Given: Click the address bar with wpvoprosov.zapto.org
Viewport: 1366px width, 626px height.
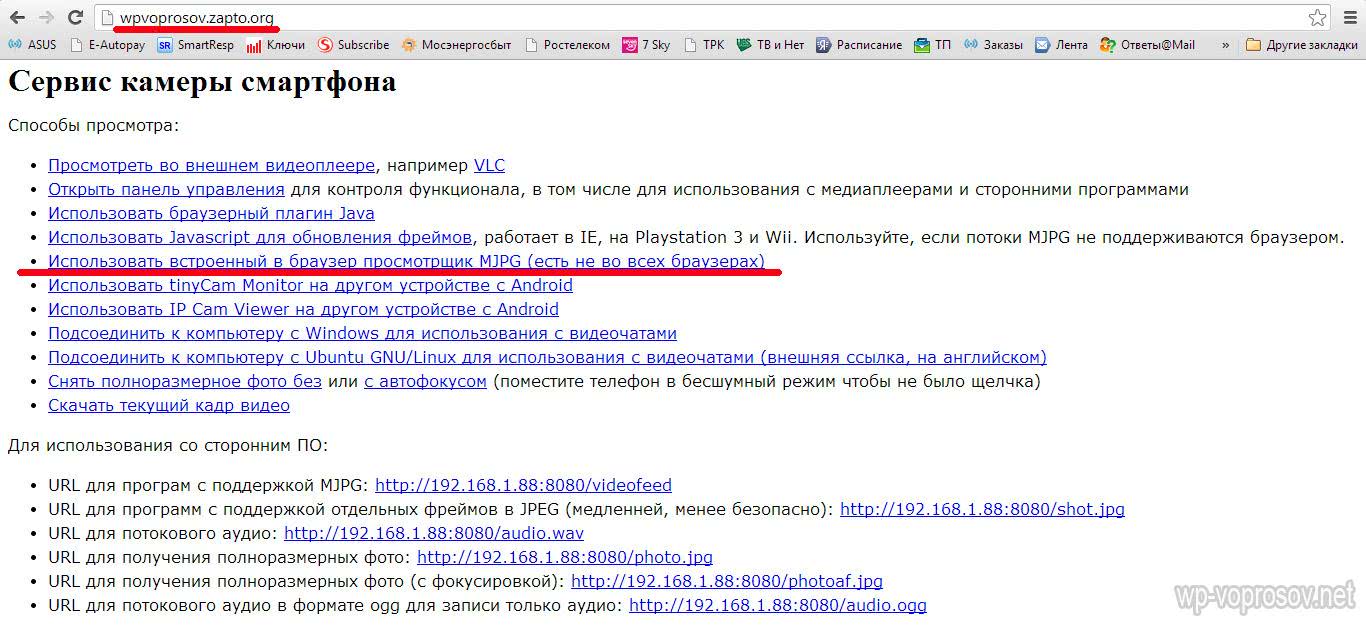Looking at the screenshot, I should point(700,18).
